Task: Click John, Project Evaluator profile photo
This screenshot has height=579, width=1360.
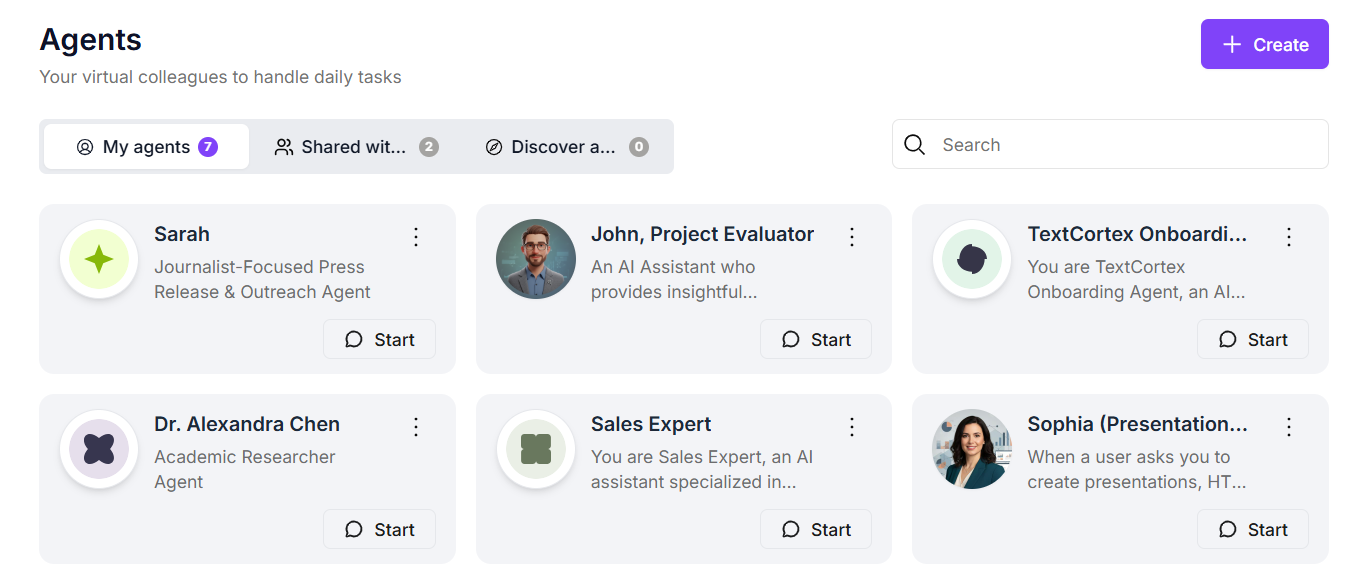Action: coord(536,260)
